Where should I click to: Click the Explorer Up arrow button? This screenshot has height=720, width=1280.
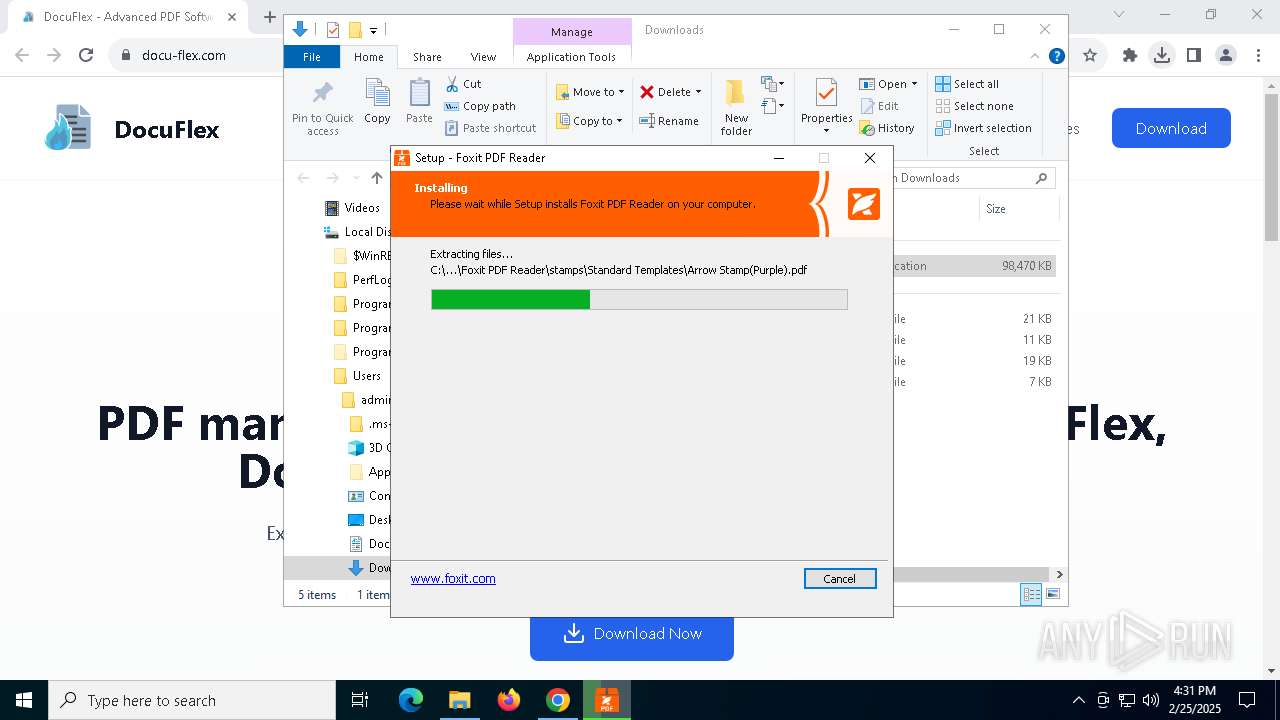point(377,178)
